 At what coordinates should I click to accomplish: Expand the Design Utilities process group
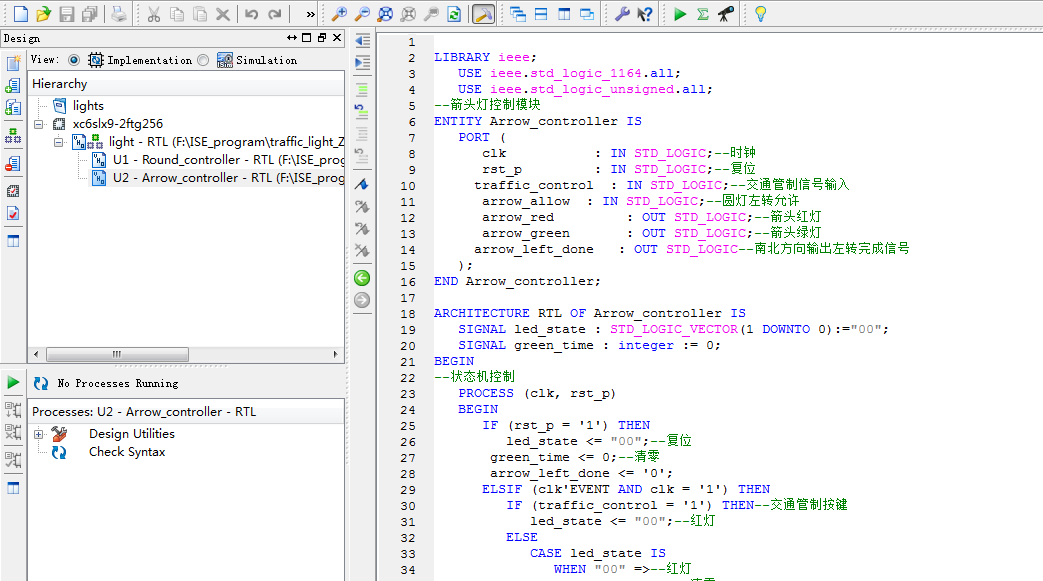click(39, 434)
